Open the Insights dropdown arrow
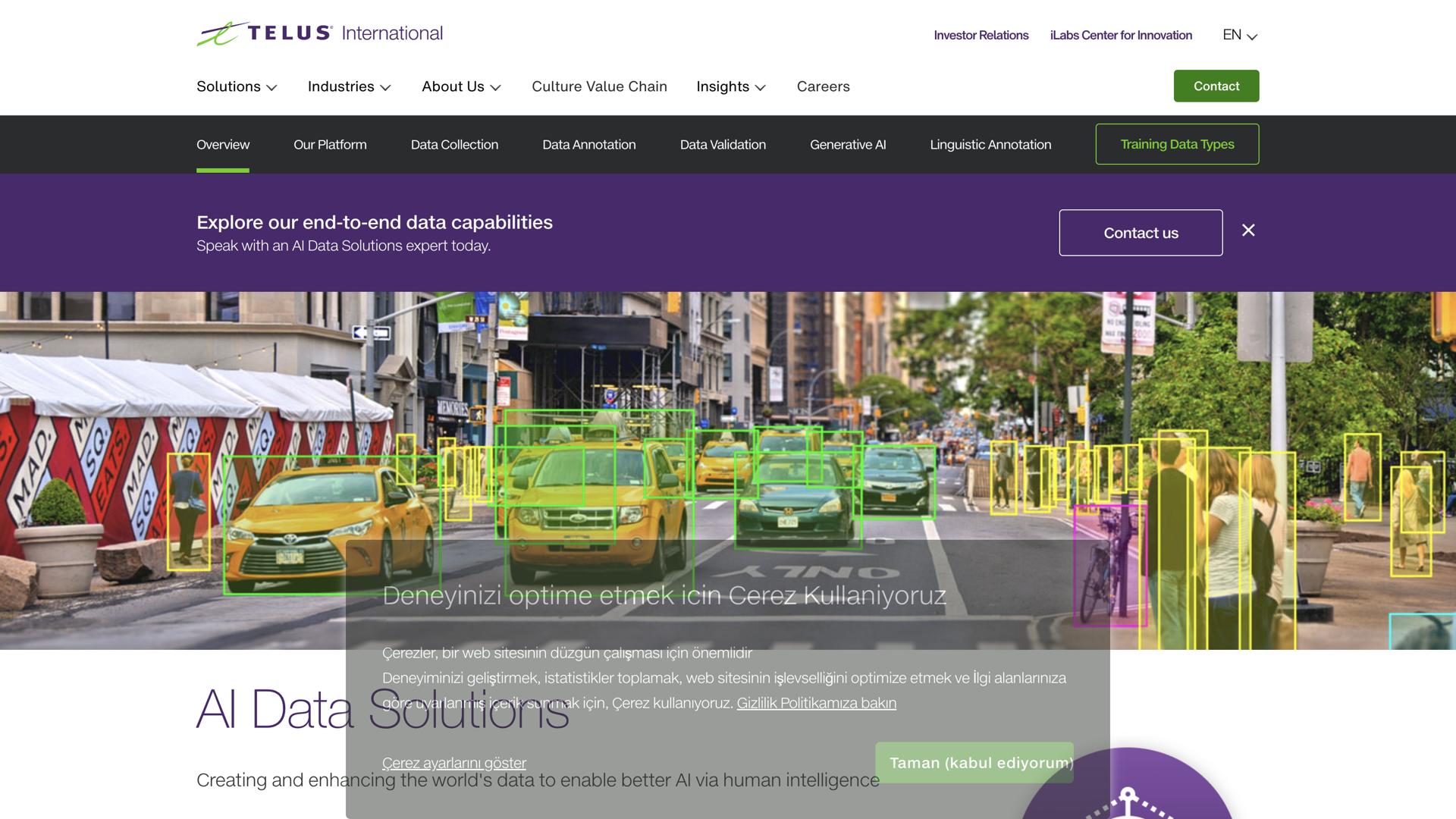Viewport: 1456px width, 819px height. (x=761, y=88)
